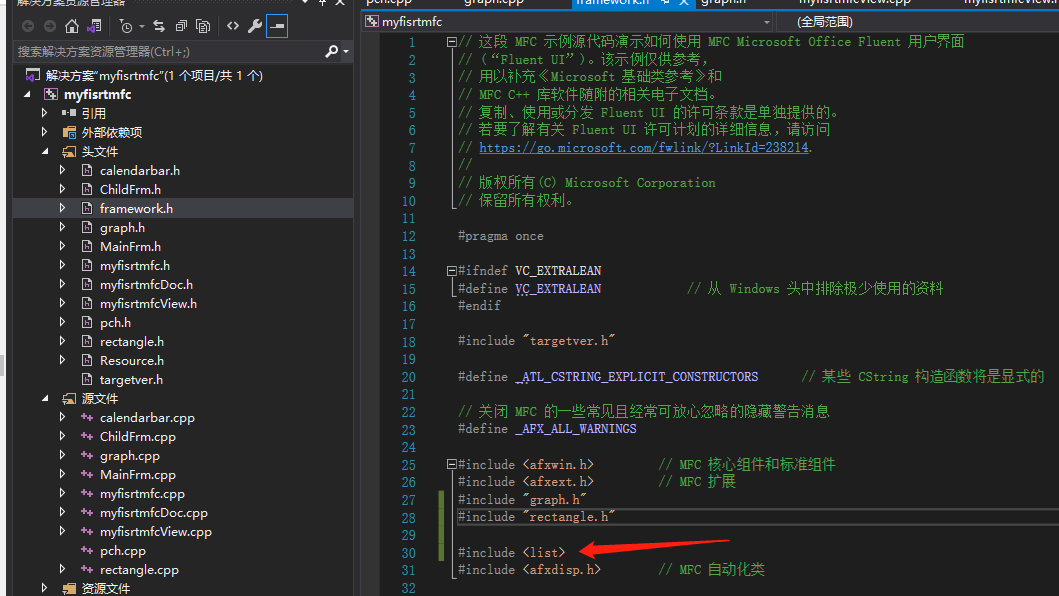Go to Home view in Solution Explorer
This screenshot has width=1059, height=596.
pyautogui.click(x=72, y=26)
